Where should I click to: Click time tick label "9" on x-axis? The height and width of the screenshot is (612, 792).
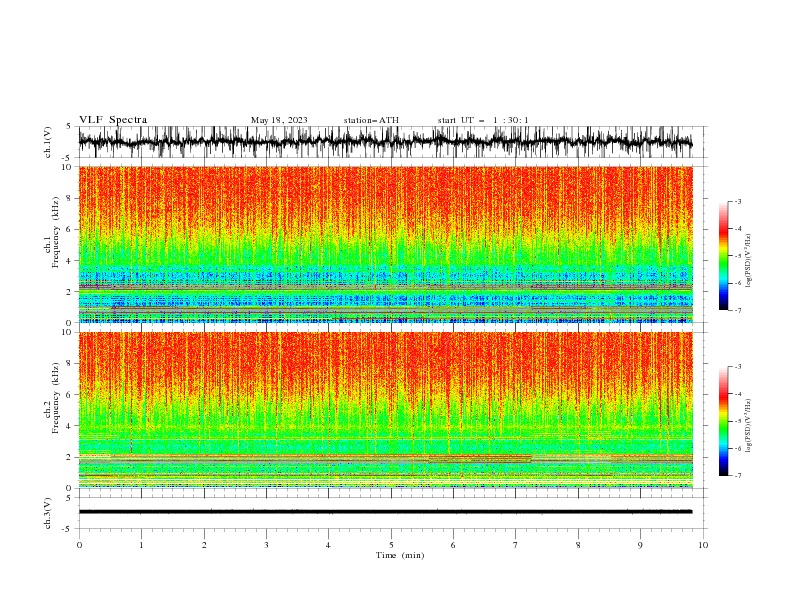point(640,545)
